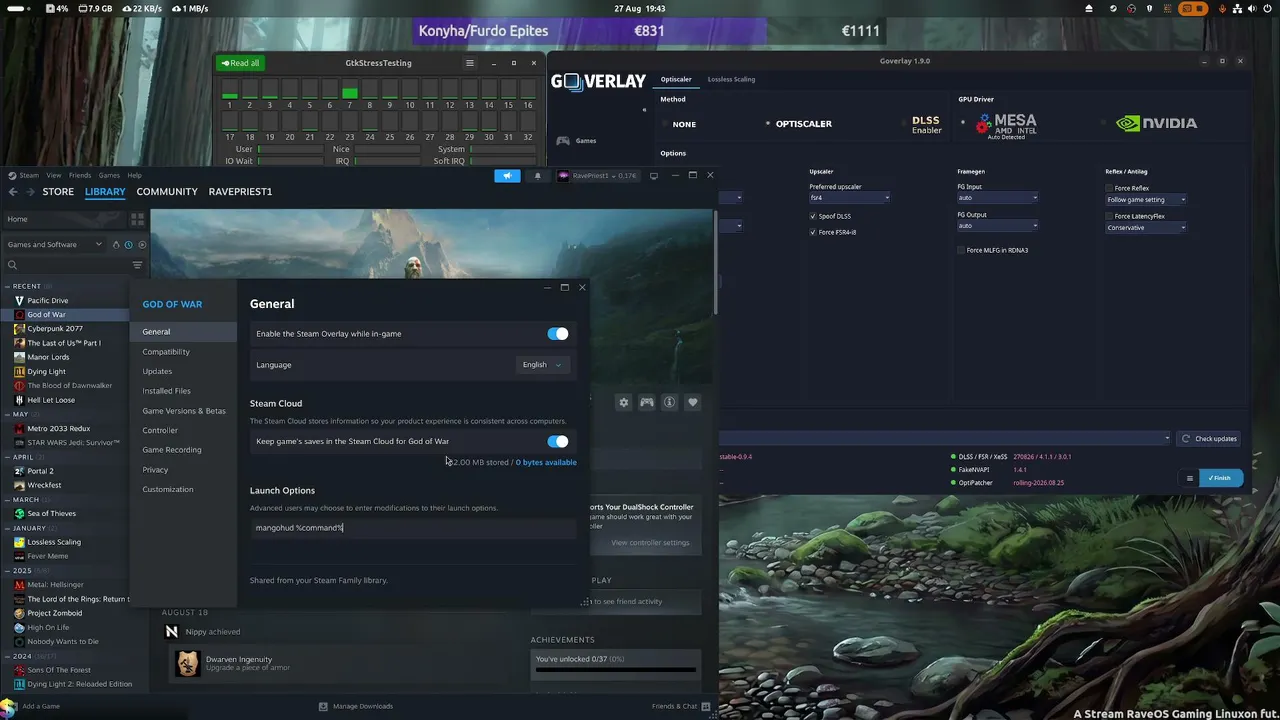The height and width of the screenshot is (720, 1280).
Task: Sort library by recent activity clock icon
Action: pos(129,244)
